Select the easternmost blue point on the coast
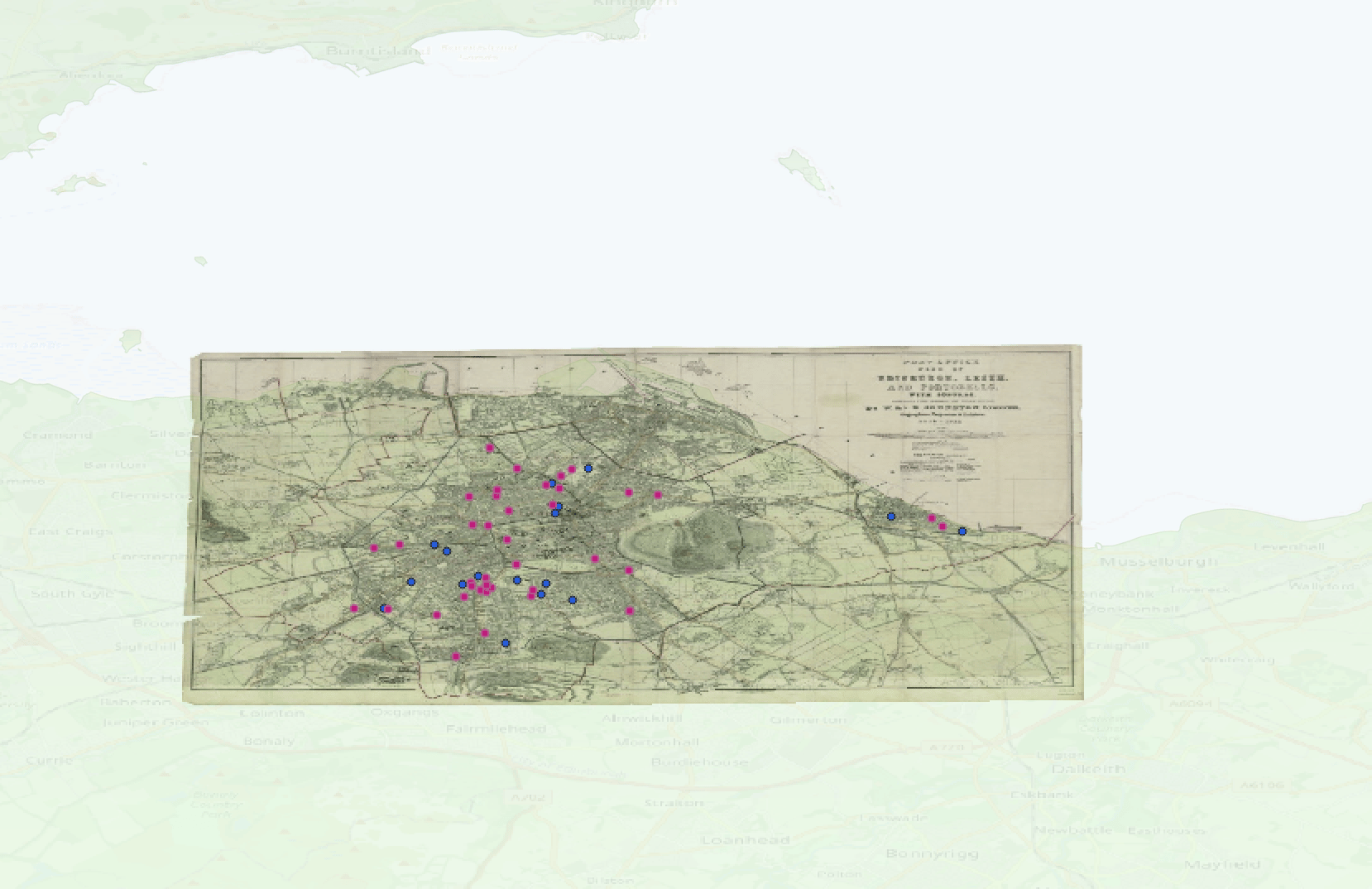 [x=962, y=531]
